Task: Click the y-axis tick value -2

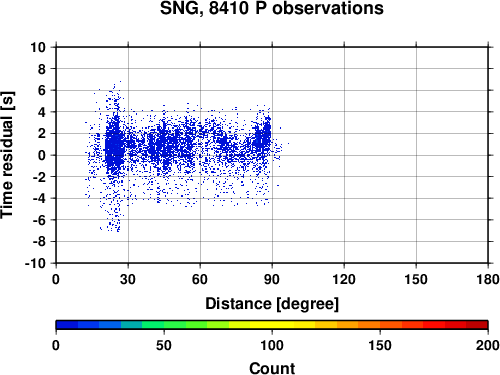Action: click(x=39, y=177)
